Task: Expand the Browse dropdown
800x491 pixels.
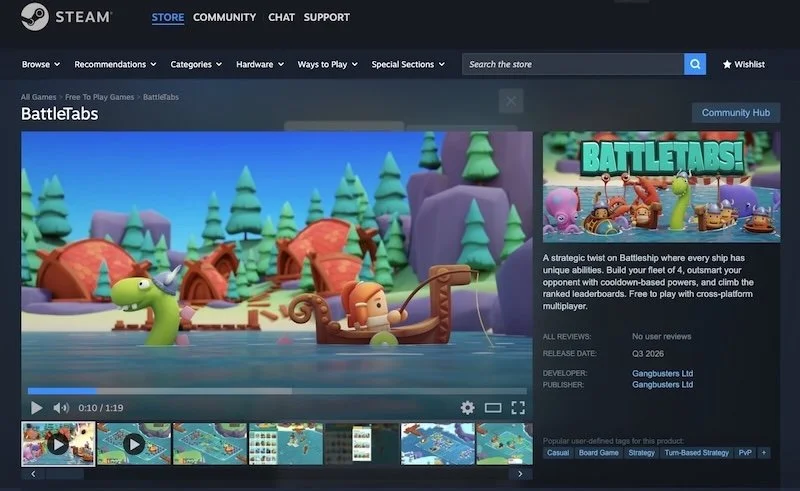Action: coord(41,64)
